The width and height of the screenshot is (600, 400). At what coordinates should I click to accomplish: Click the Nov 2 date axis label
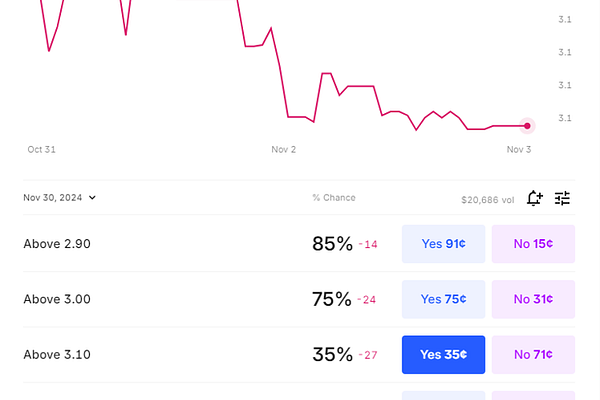(x=284, y=149)
